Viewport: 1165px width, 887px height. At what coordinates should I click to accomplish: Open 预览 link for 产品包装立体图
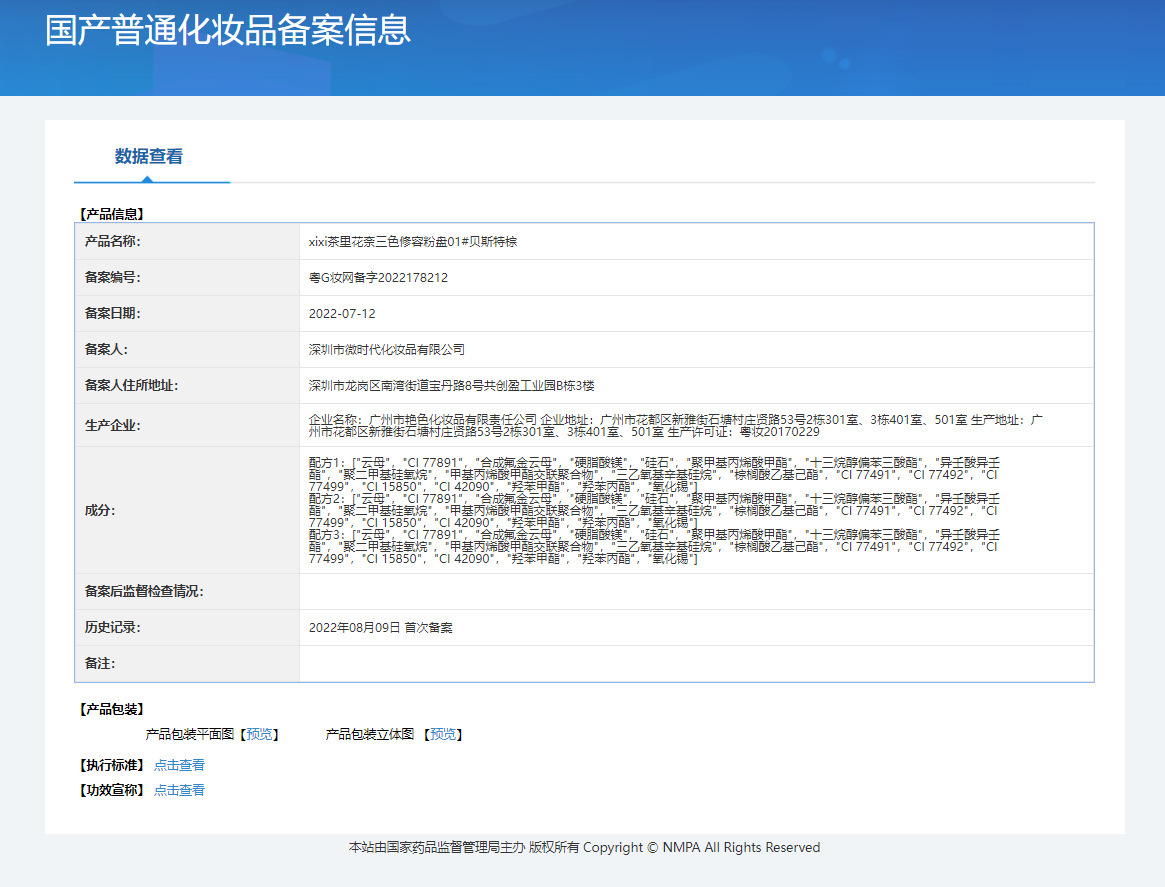(443, 734)
